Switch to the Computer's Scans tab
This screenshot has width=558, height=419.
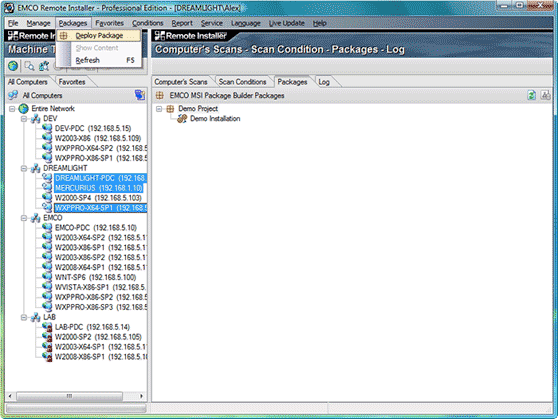(x=181, y=82)
